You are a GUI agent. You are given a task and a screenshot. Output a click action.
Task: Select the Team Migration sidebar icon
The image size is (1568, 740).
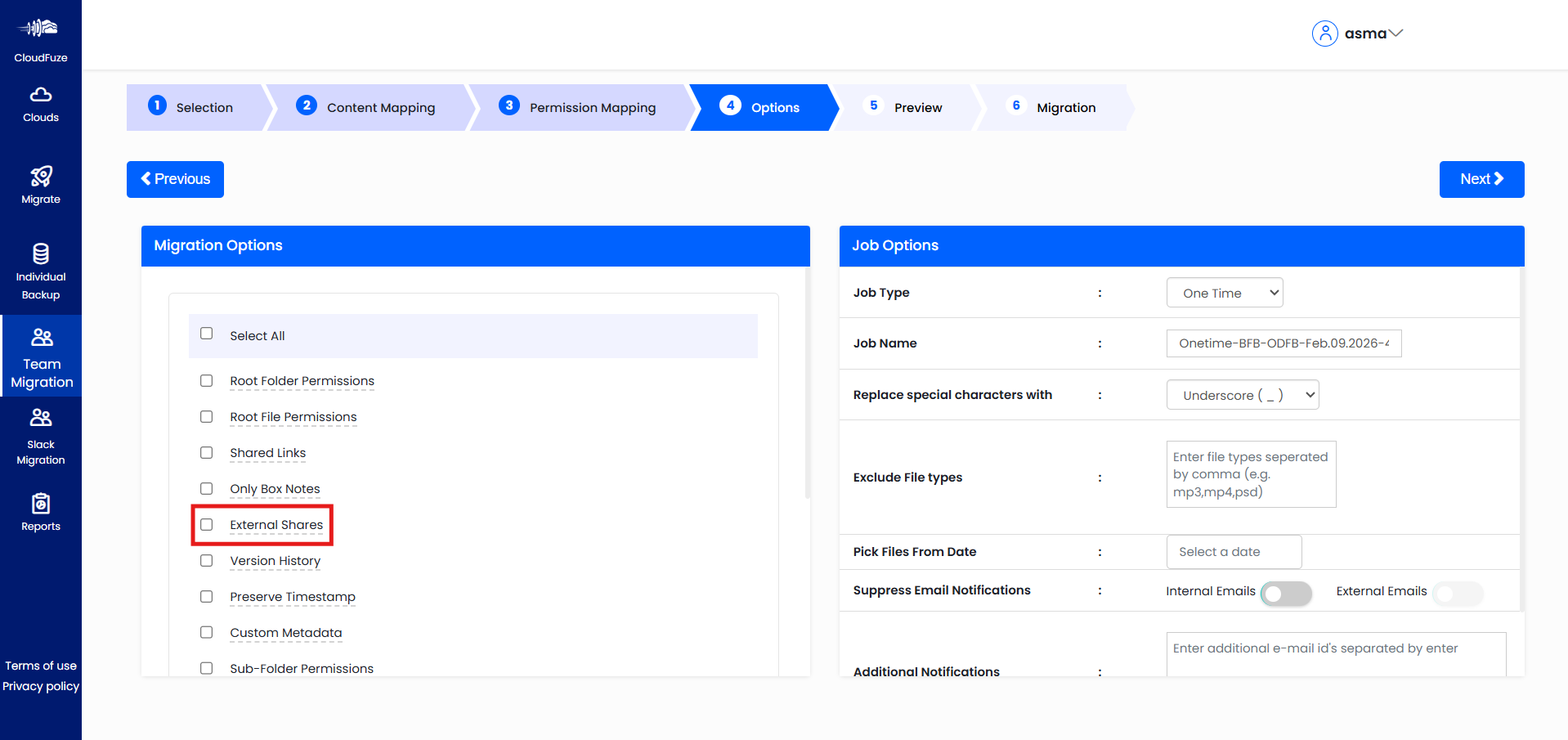(41, 337)
